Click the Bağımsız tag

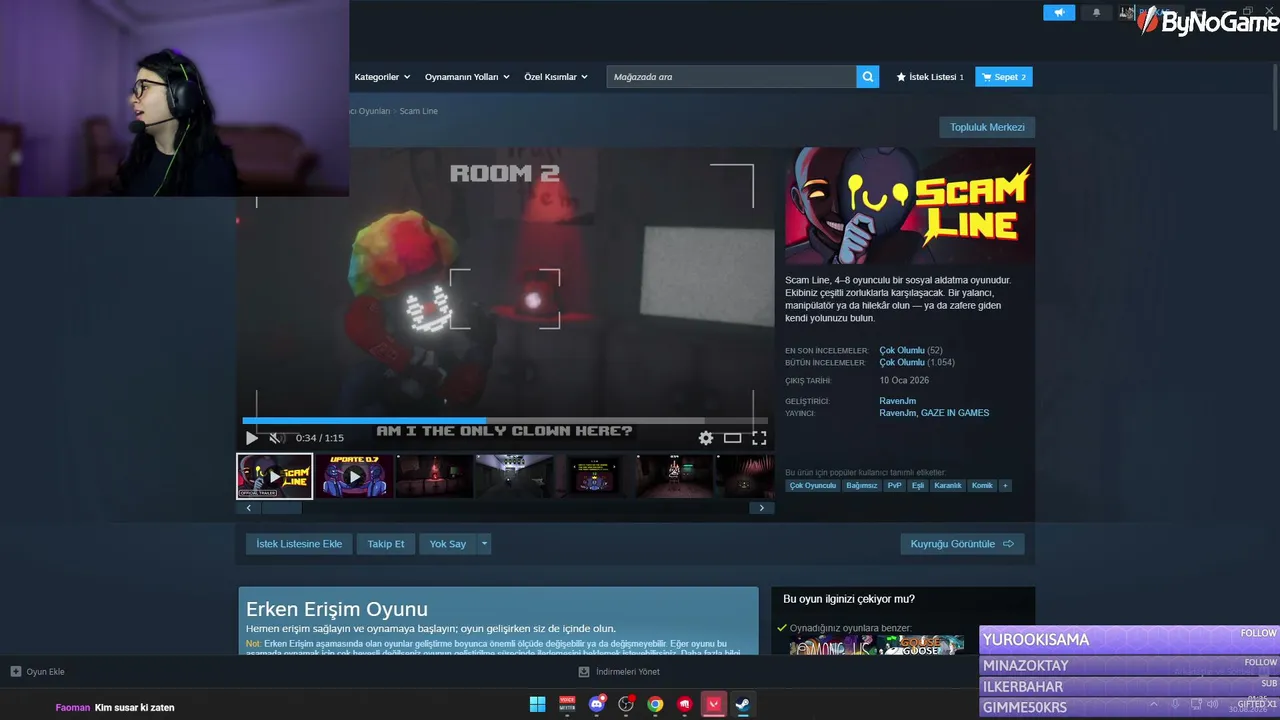(861, 486)
